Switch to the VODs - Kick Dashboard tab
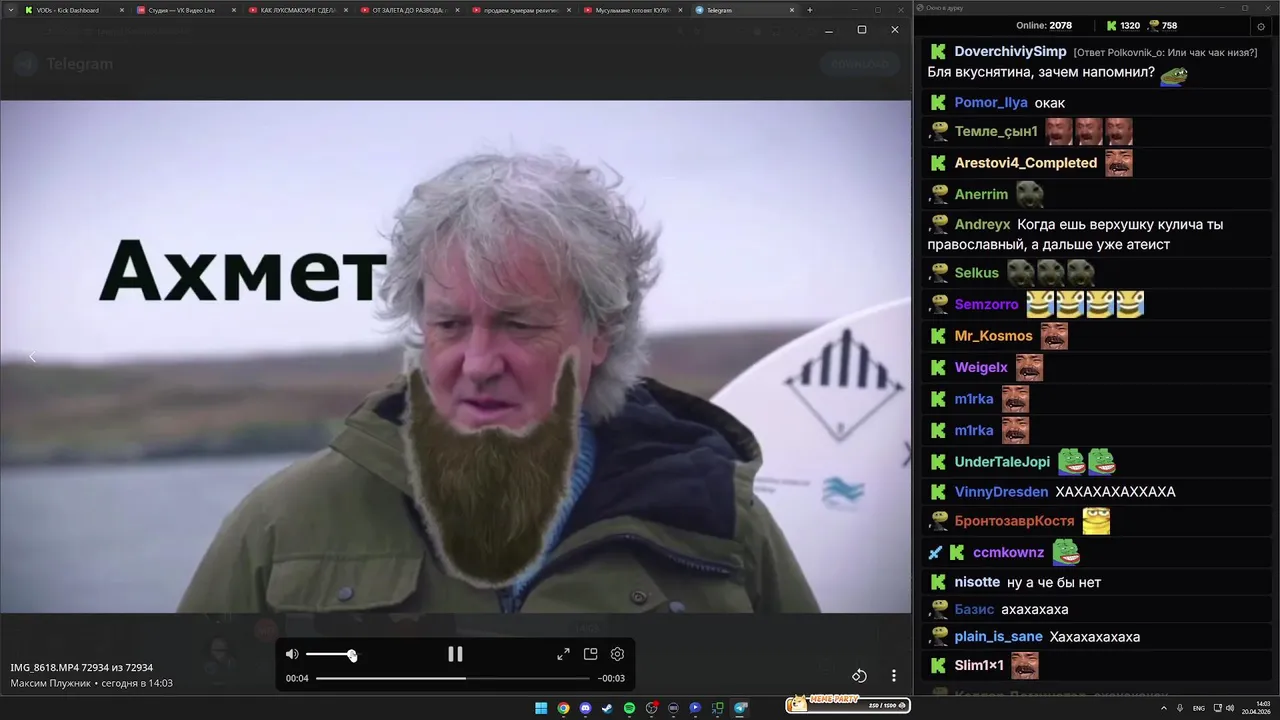Image resolution: width=1280 pixels, height=720 pixels. click(x=75, y=10)
